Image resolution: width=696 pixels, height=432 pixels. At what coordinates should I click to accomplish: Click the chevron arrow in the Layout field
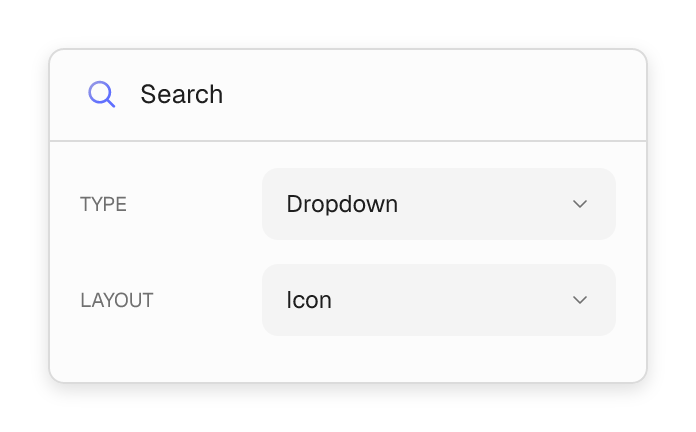click(580, 300)
